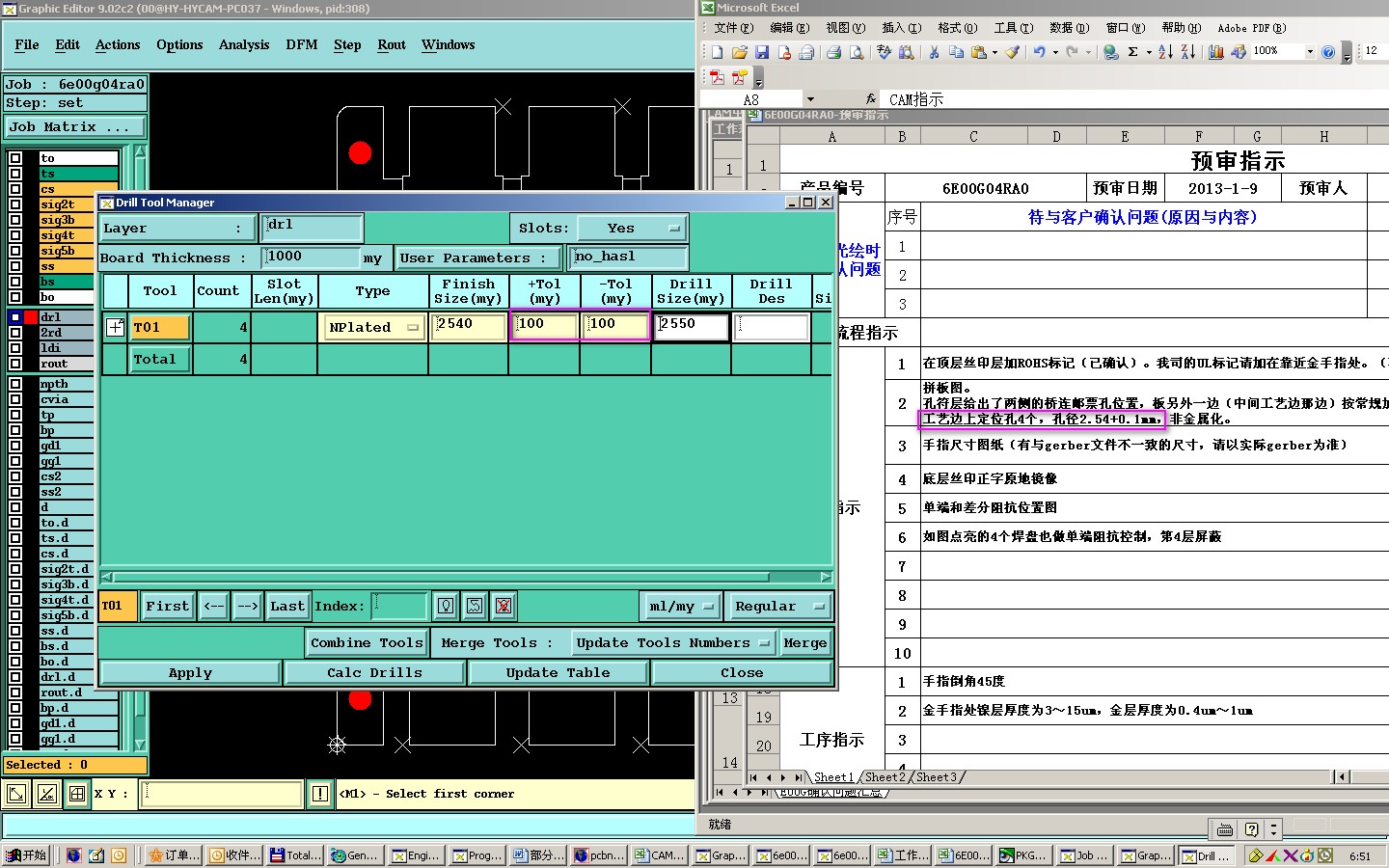Expand the T01 row plus button

point(115,327)
